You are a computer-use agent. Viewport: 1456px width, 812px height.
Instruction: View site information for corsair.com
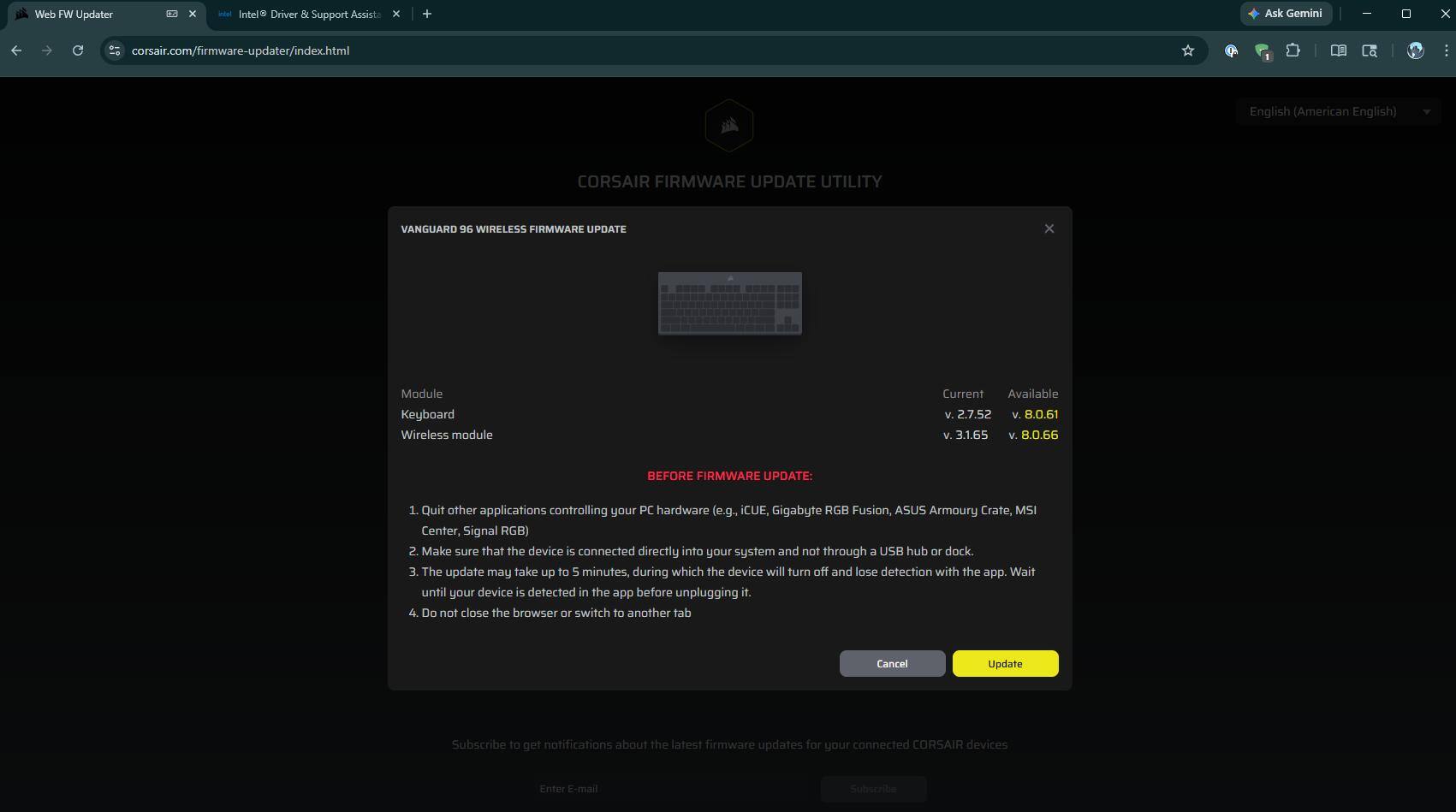(115, 50)
